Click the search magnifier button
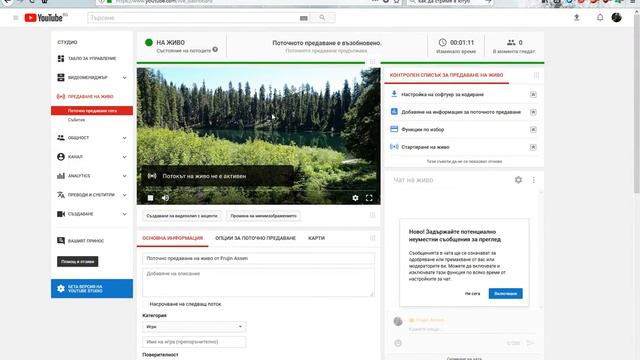The height and width of the screenshot is (360, 640). (x=322, y=18)
